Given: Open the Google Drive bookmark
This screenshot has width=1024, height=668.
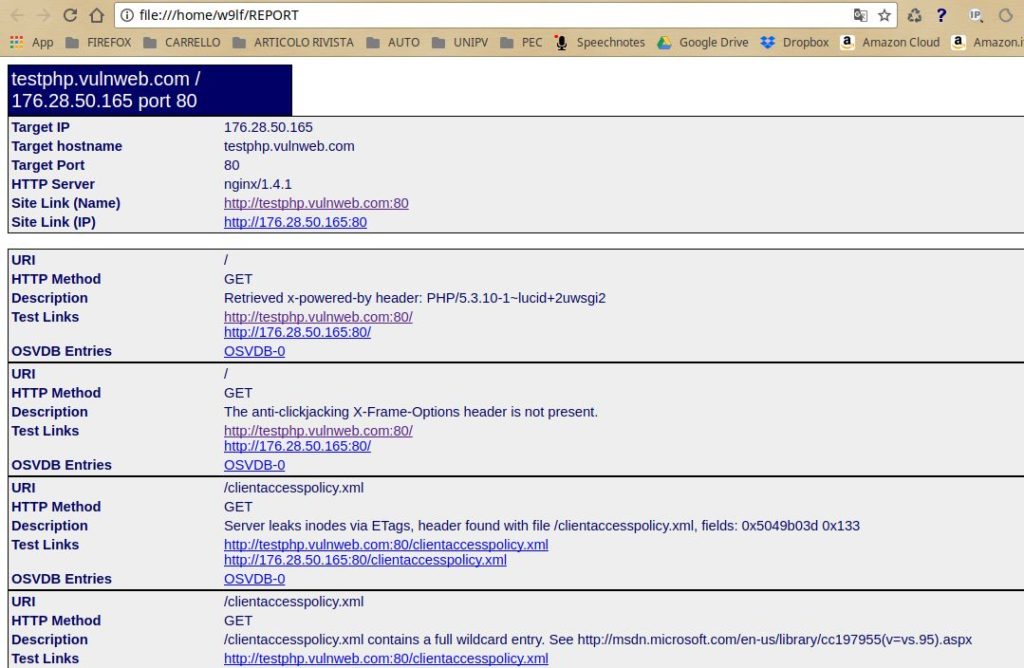Looking at the screenshot, I should click(703, 42).
